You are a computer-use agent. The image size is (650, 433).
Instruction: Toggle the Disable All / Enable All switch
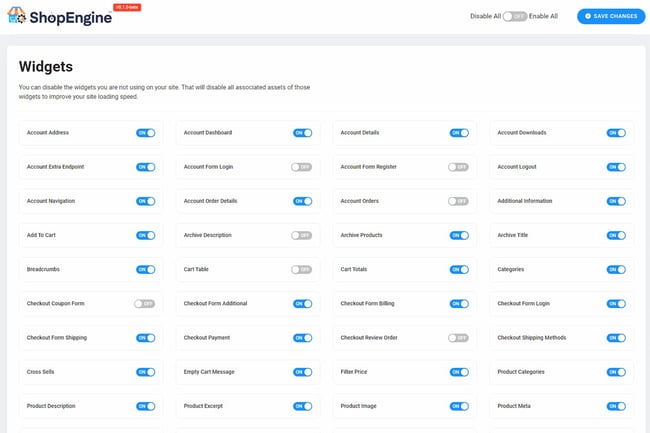(513, 16)
